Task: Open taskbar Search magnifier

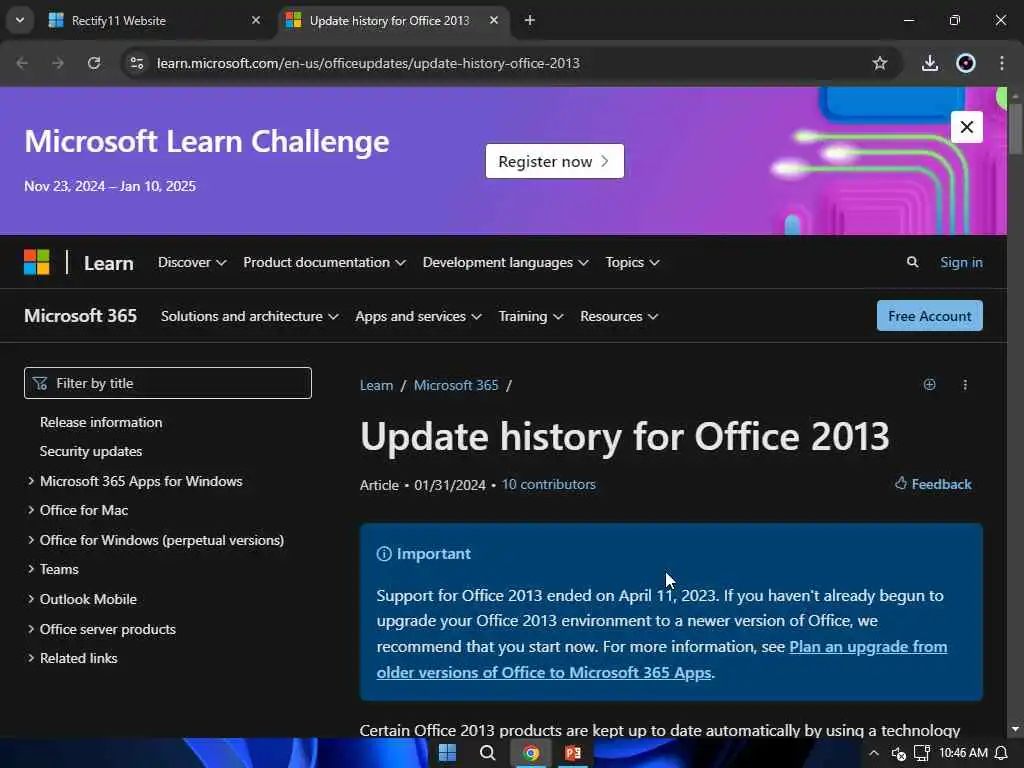Action: [487, 753]
